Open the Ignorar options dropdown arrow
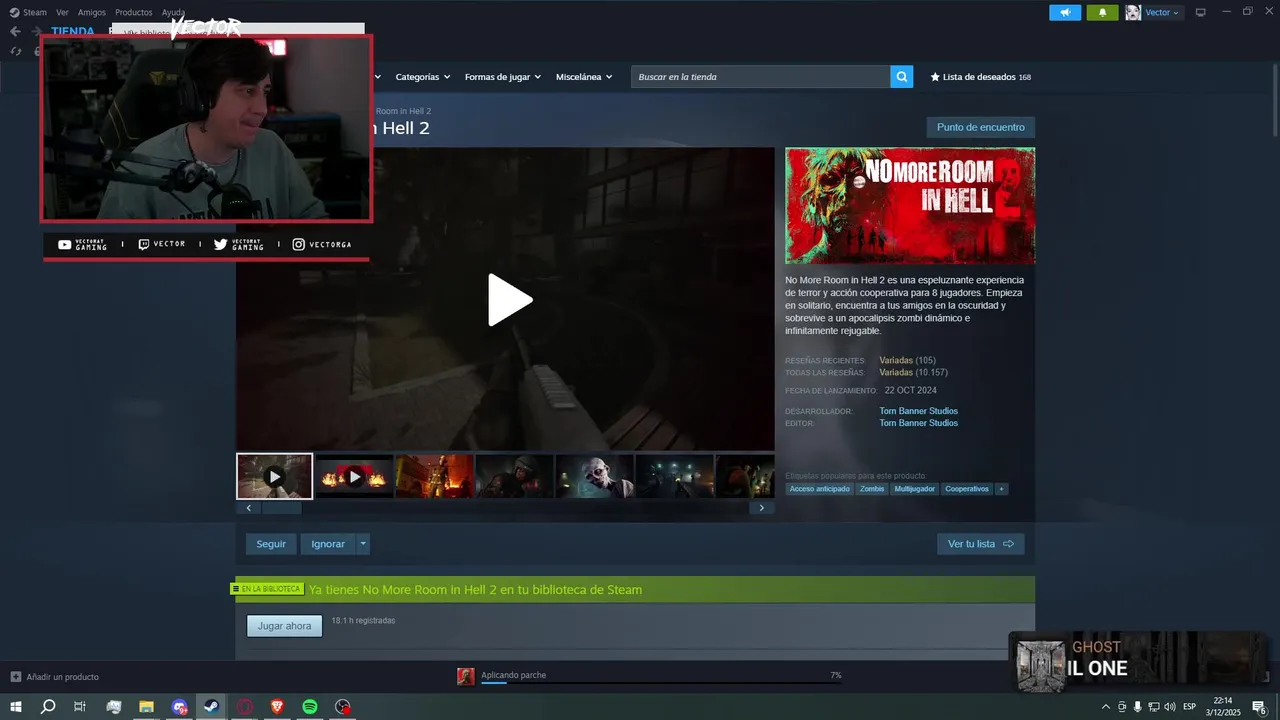The width and height of the screenshot is (1280, 720). (363, 544)
